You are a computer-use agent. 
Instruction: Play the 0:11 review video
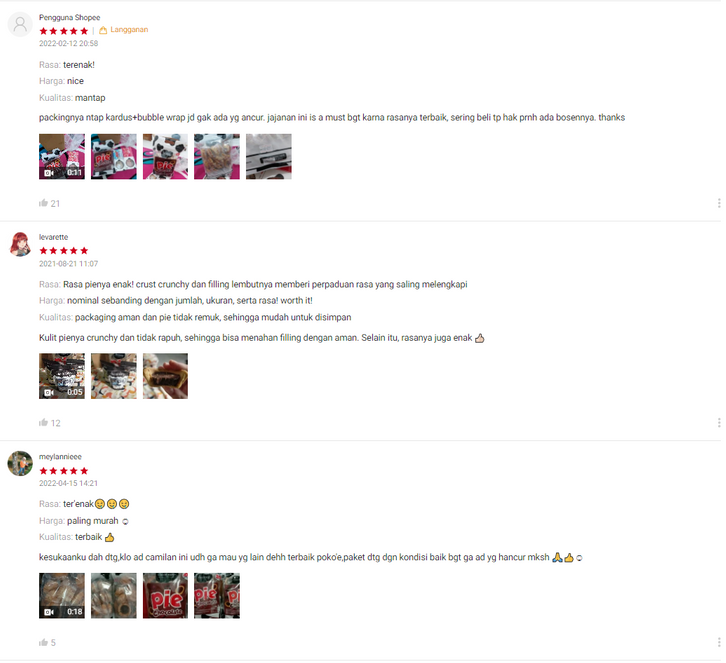pos(62,156)
